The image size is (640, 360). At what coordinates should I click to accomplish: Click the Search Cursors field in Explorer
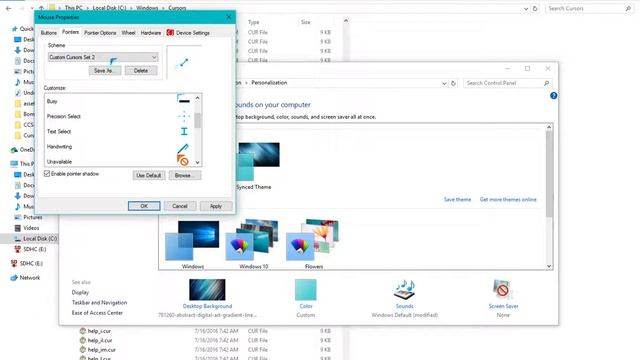point(589,8)
